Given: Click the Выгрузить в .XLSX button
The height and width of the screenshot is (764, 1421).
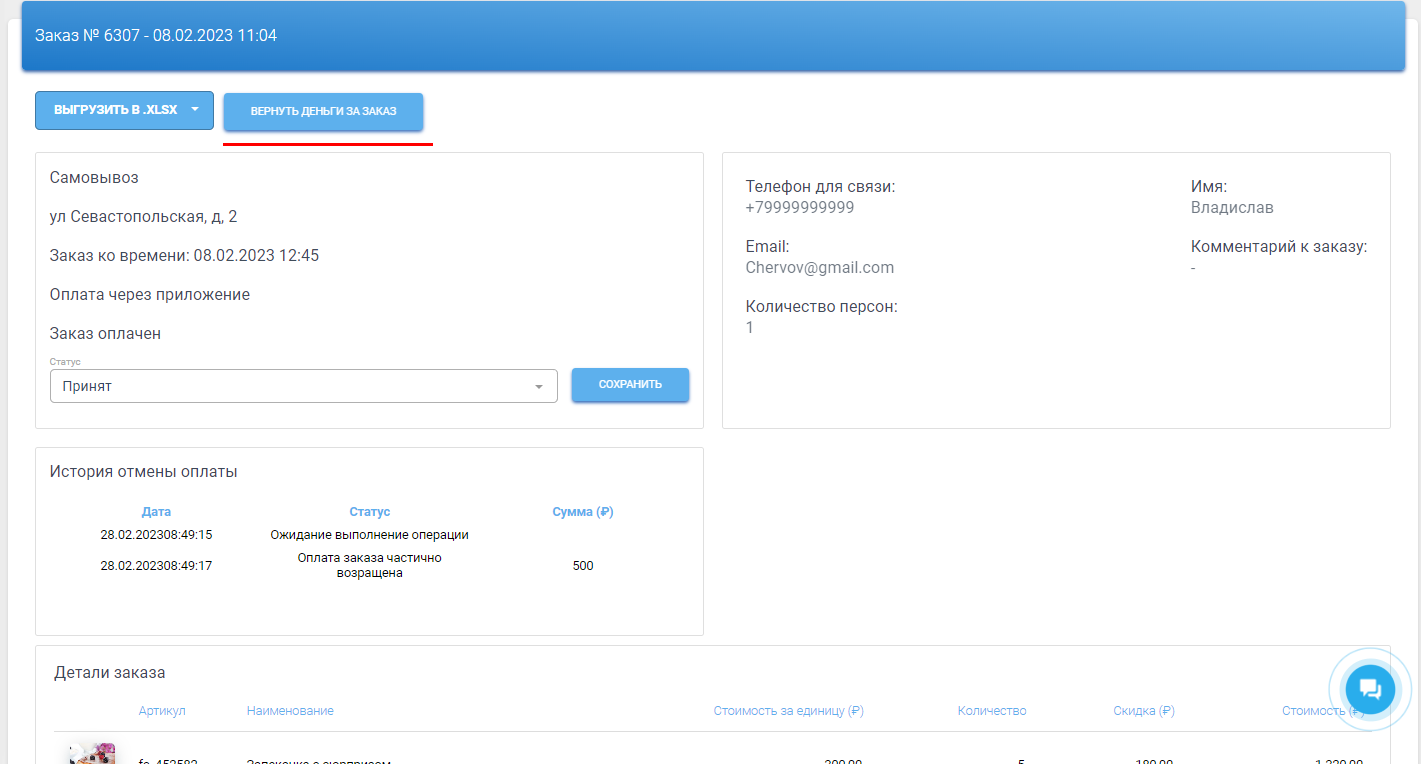Looking at the screenshot, I should 115,110.
